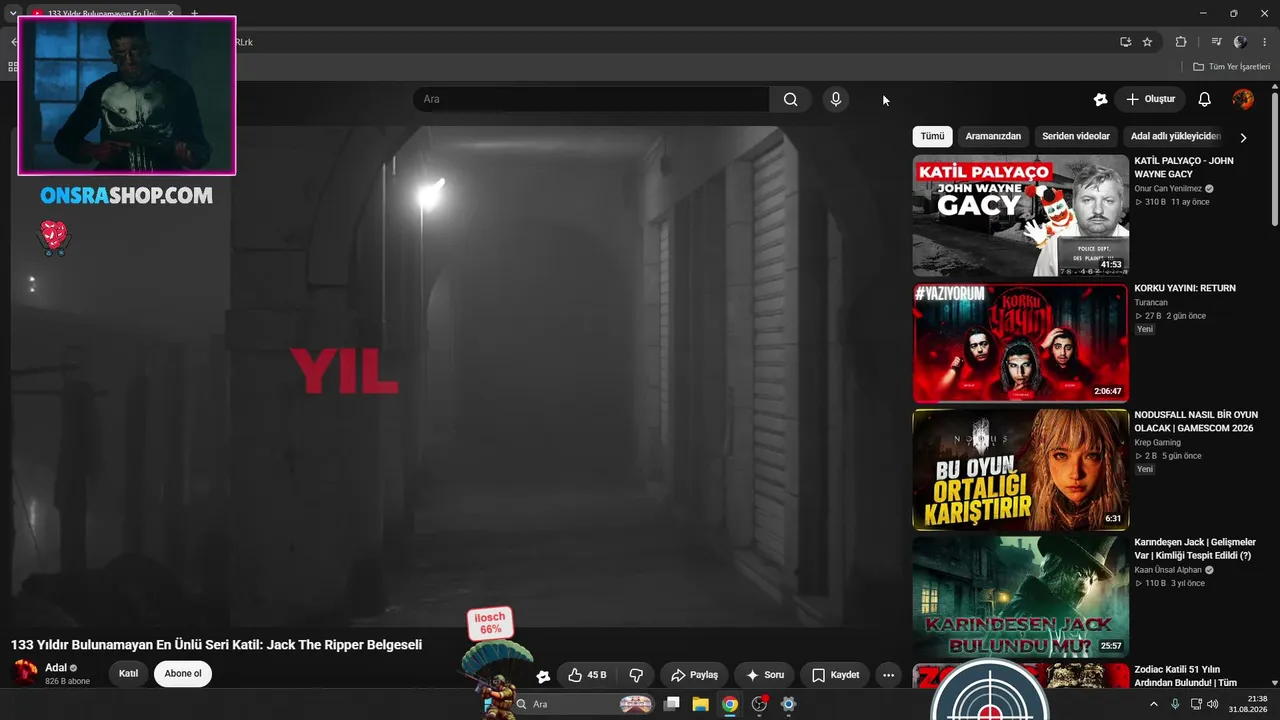
Task: Select the Adal adlı yükleyiciden chip
Action: coord(1176,136)
